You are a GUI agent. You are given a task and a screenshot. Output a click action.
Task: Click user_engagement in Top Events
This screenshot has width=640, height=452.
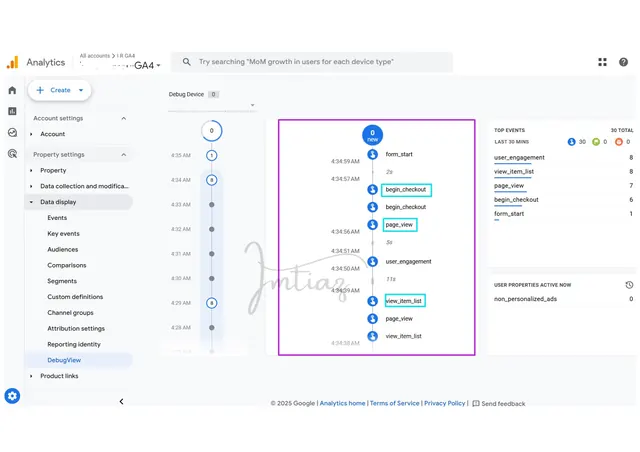coord(519,158)
